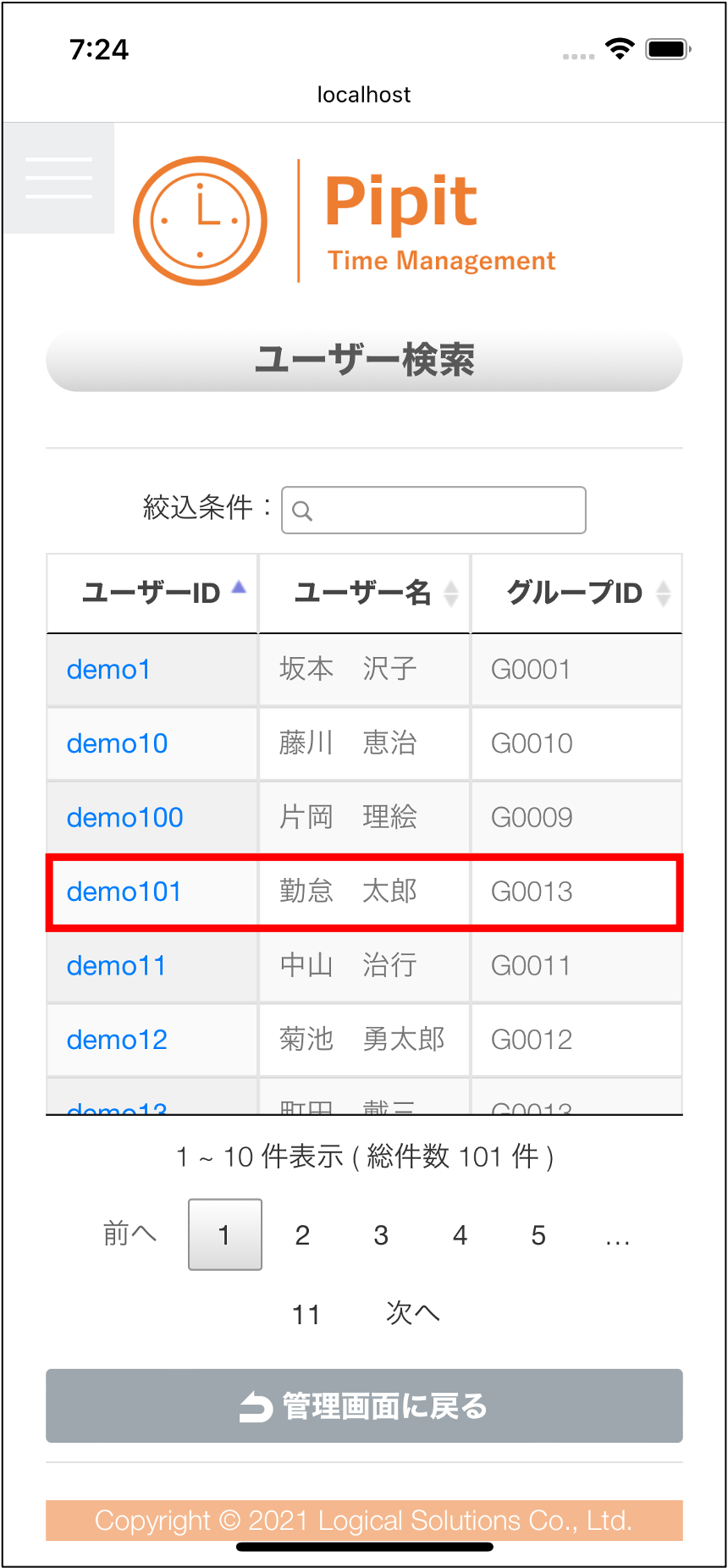Image resolution: width=728 pixels, height=1568 pixels.
Task: Jump to last page 11
Action: pyautogui.click(x=306, y=1314)
